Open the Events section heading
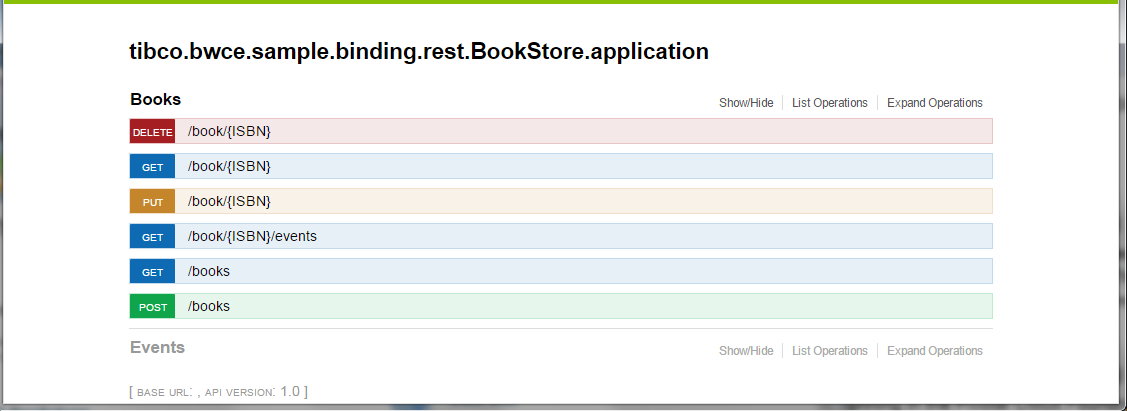Viewport: 1127px width, 411px height. click(x=157, y=348)
